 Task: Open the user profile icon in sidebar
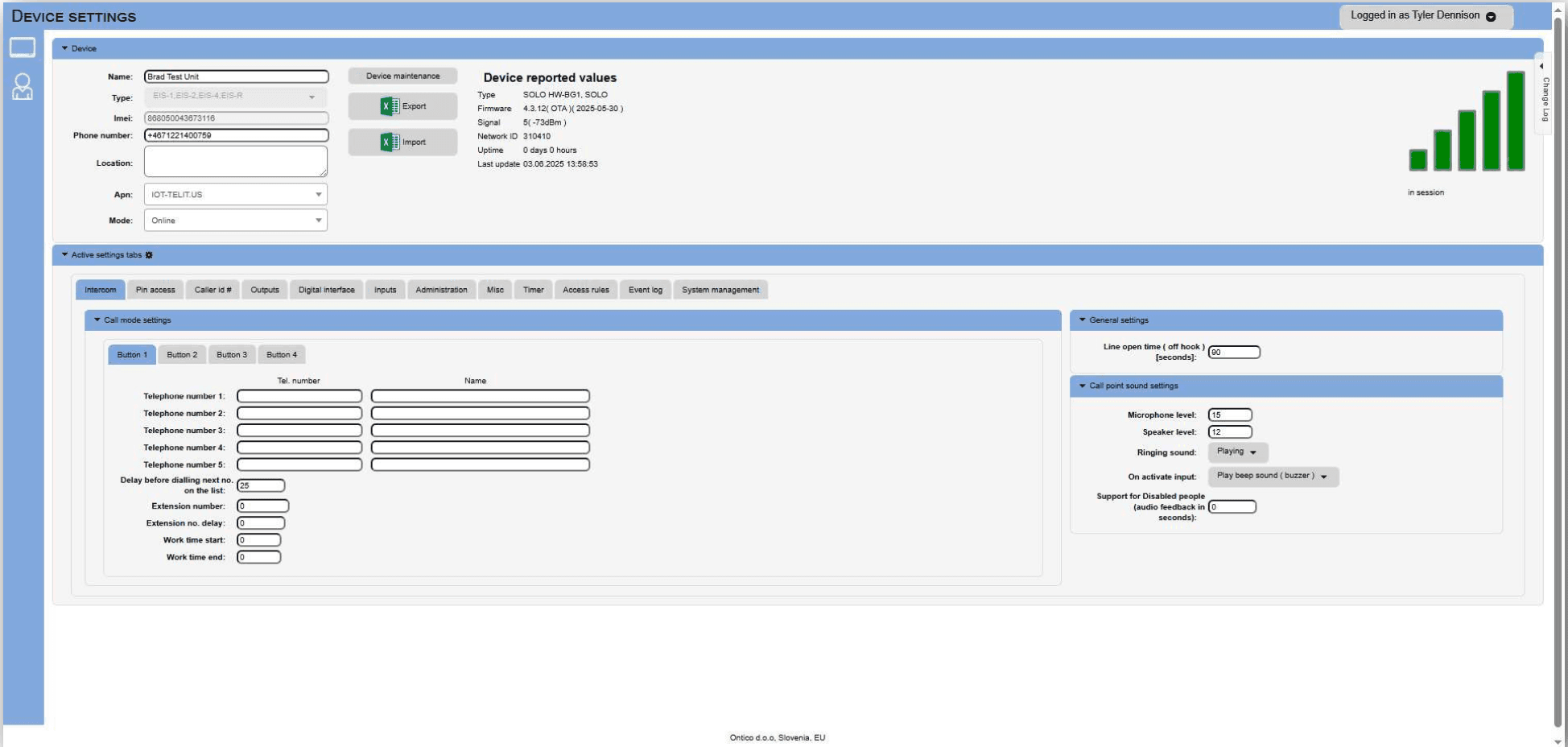pyautogui.click(x=23, y=87)
